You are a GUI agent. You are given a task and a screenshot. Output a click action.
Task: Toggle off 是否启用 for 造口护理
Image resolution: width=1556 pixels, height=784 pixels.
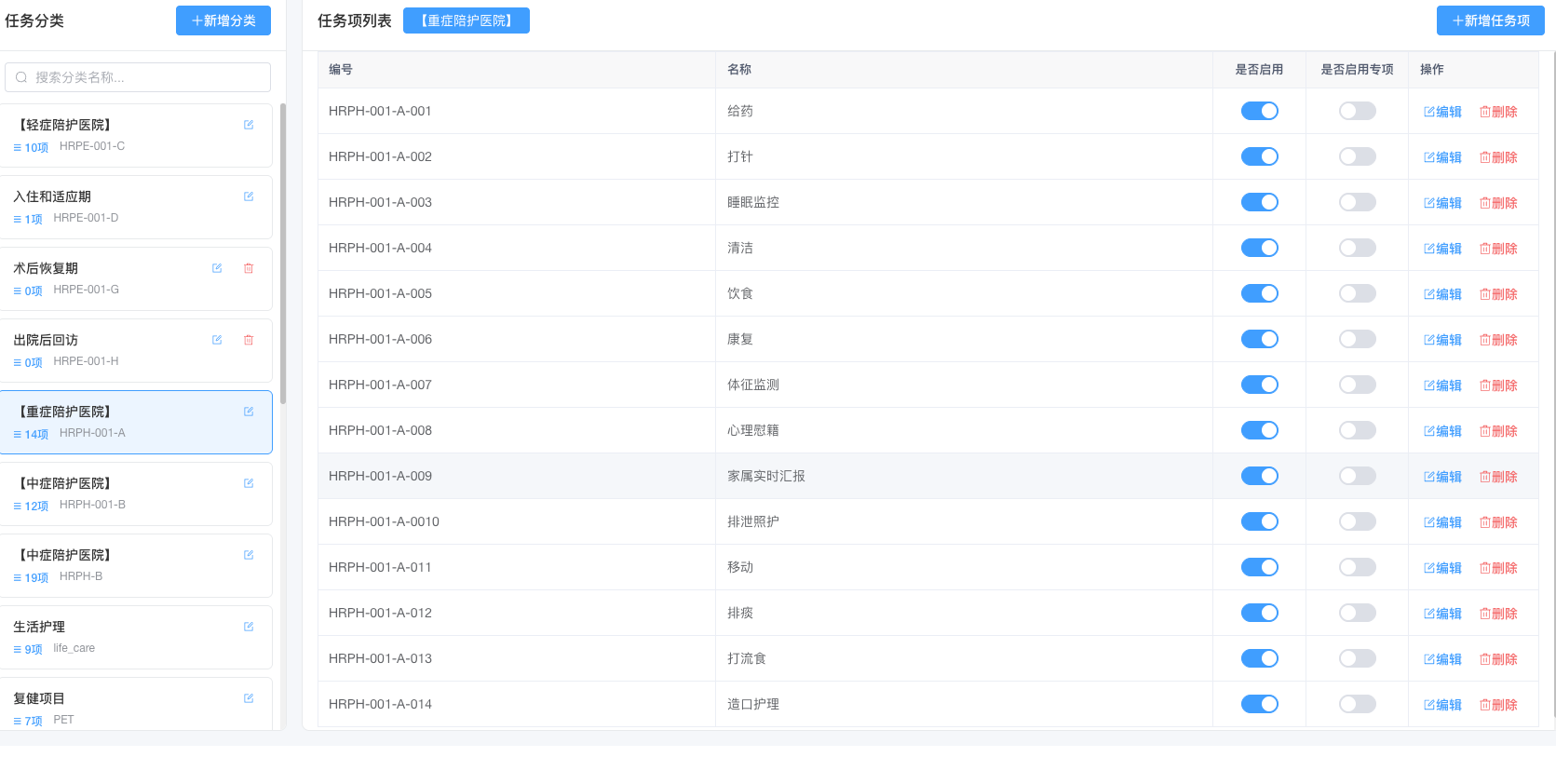[x=1259, y=704]
